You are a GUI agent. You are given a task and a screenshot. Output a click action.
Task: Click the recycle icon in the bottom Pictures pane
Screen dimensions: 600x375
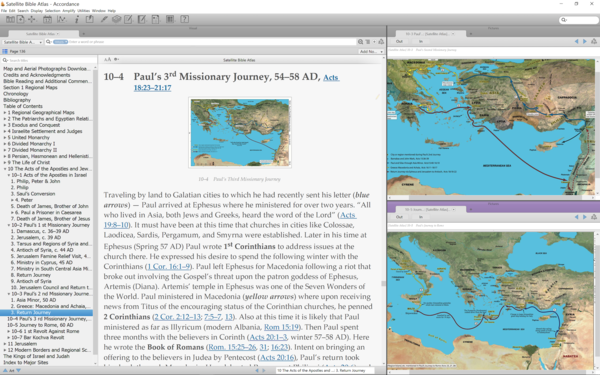coord(594,217)
